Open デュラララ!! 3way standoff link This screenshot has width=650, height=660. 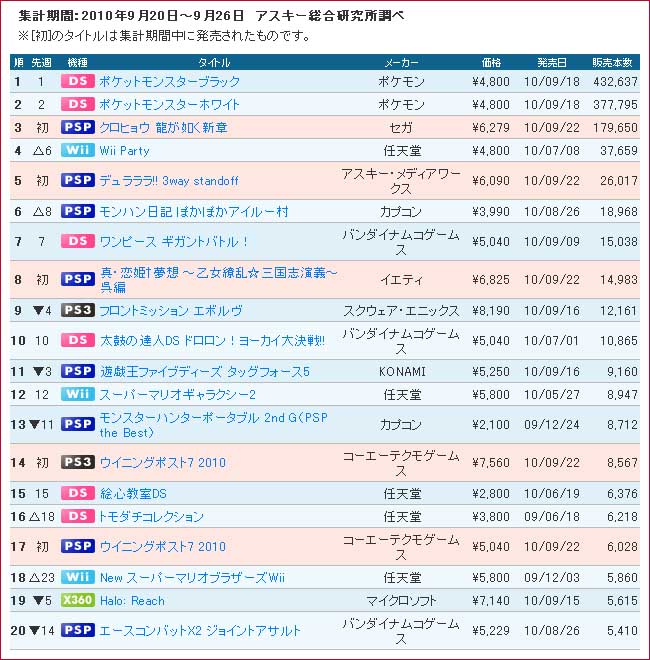coord(169,181)
